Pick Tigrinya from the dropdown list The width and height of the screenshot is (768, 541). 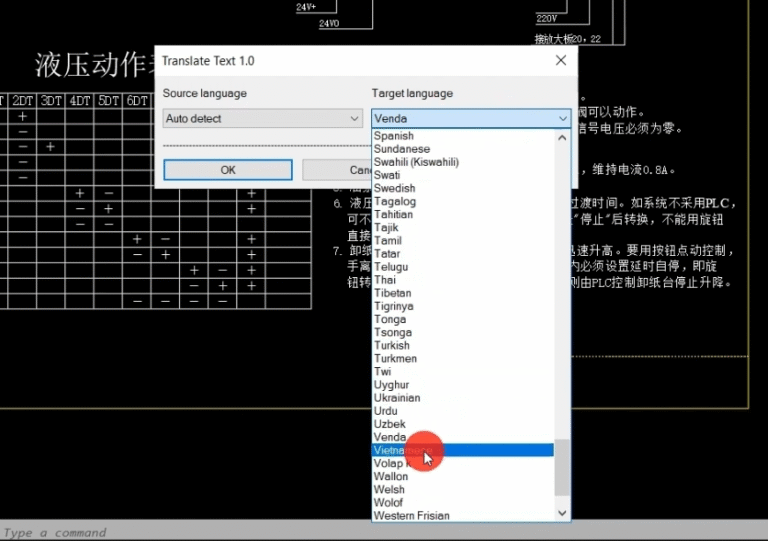coord(463,306)
